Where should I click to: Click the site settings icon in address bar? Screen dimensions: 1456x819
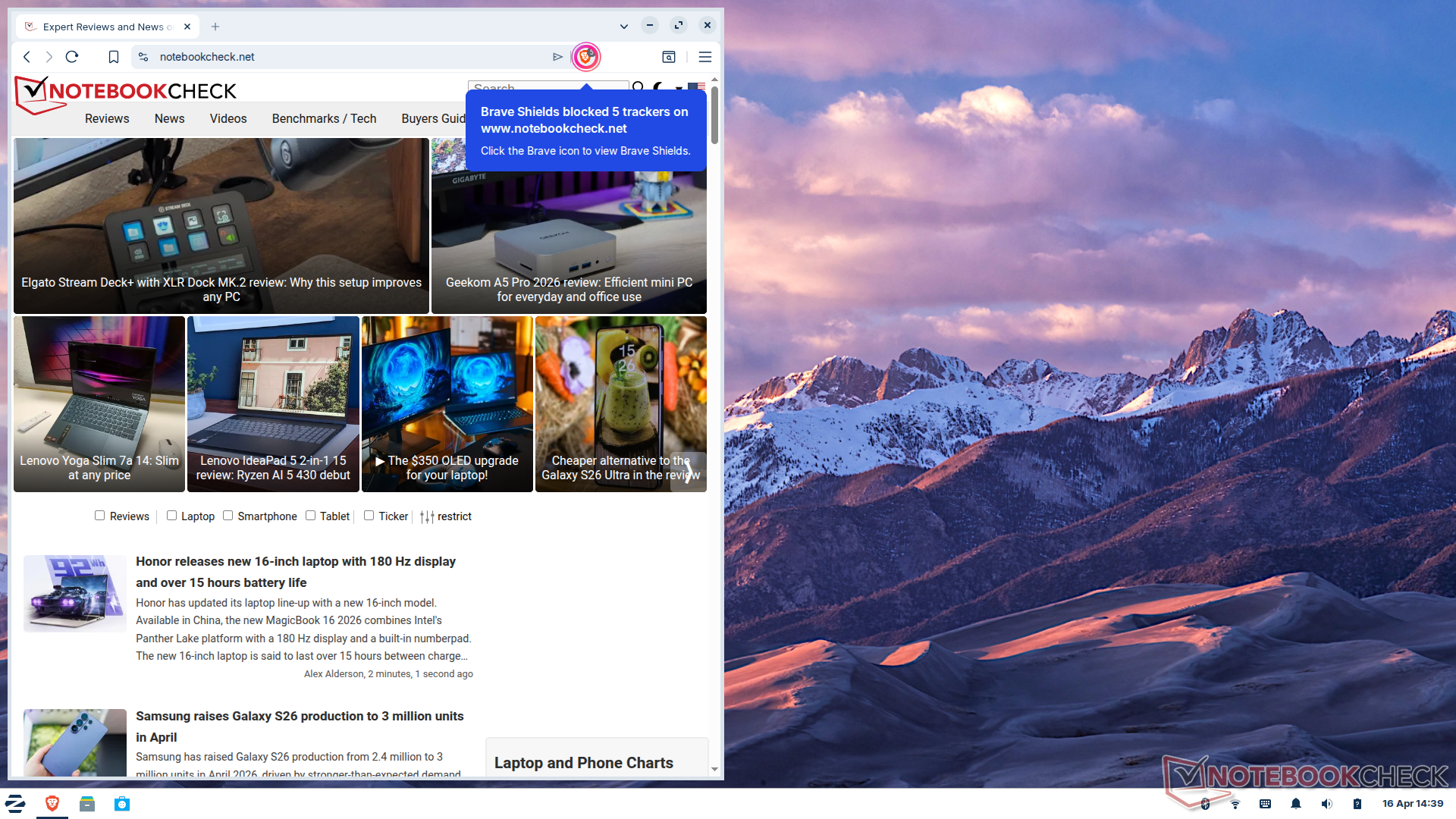tap(143, 57)
